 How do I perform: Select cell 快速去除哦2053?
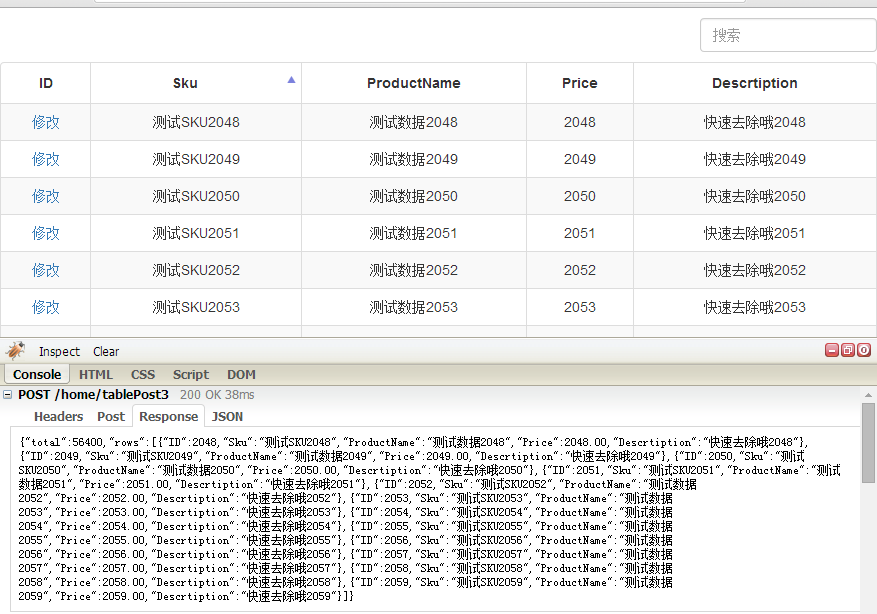[x=755, y=306]
